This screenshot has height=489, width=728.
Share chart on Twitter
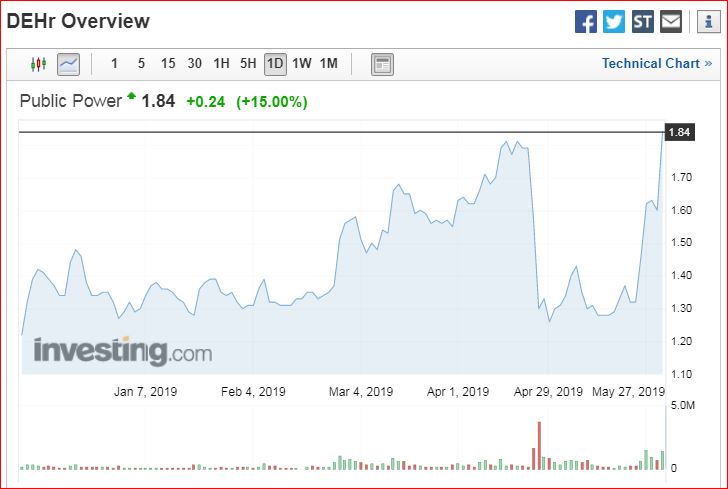pos(614,21)
